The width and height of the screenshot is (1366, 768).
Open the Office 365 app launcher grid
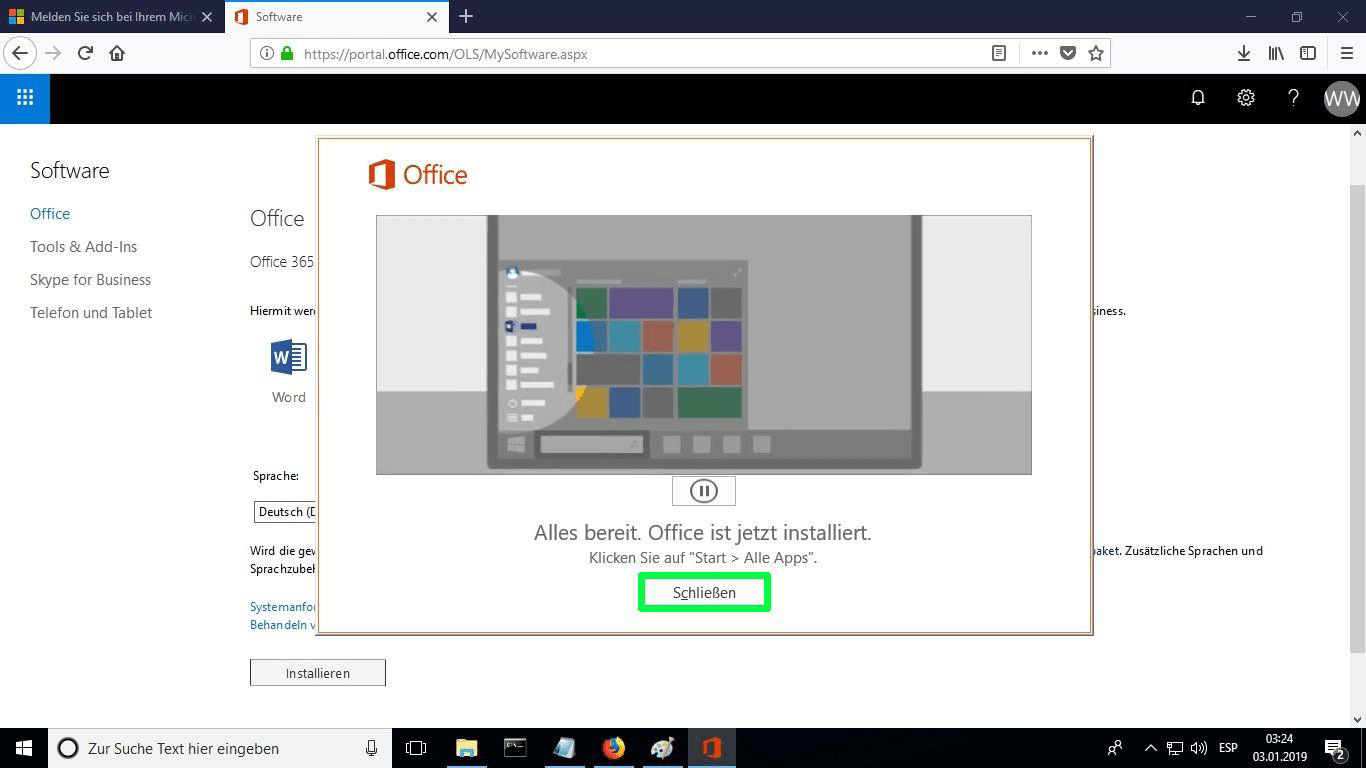click(25, 98)
